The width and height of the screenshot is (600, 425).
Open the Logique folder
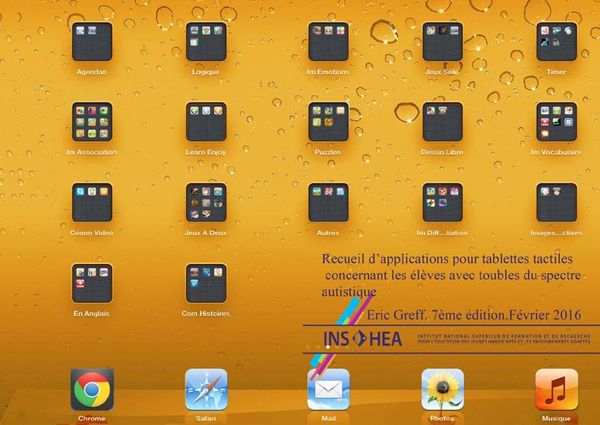coord(206,42)
